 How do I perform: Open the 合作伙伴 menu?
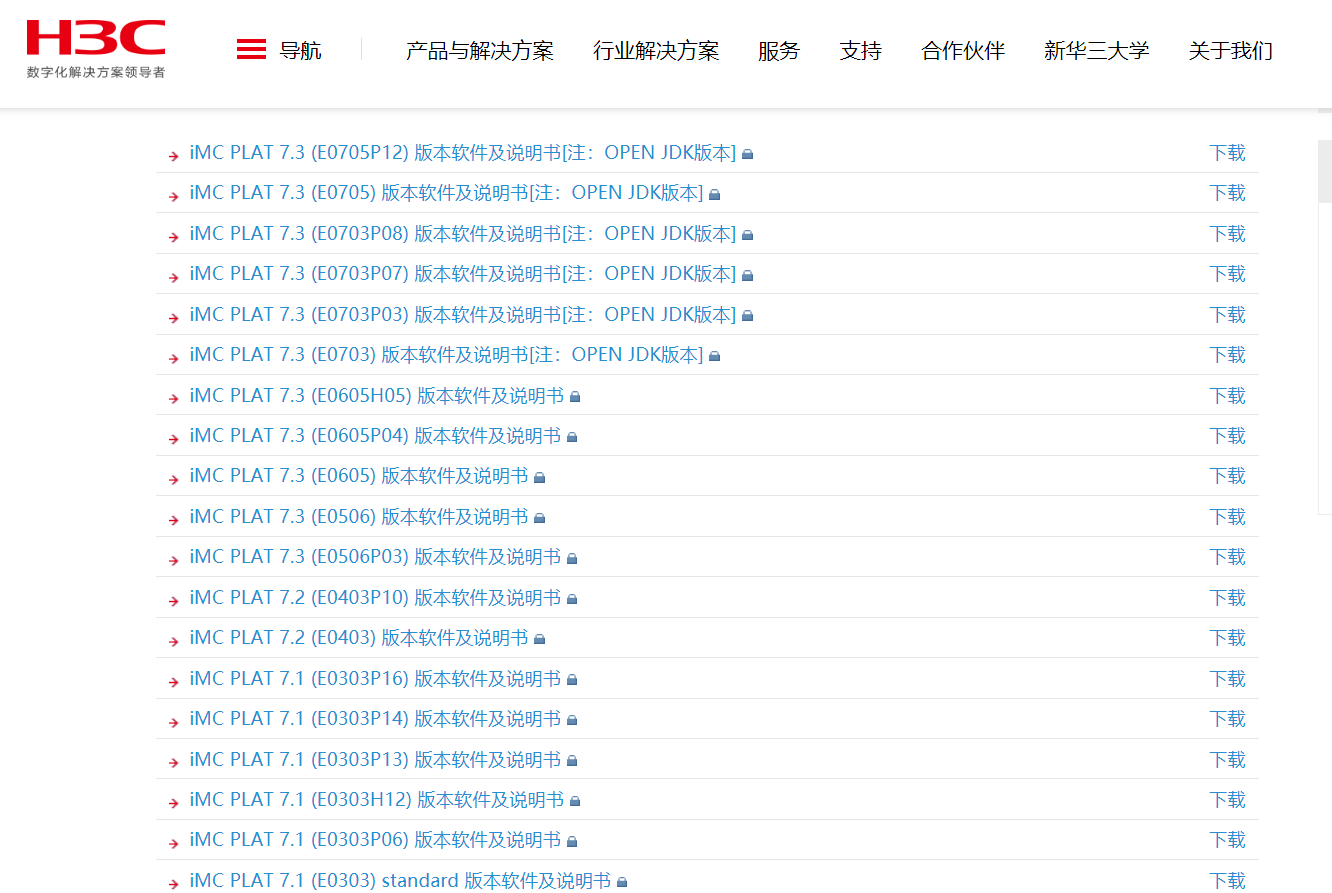pyautogui.click(x=963, y=51)
